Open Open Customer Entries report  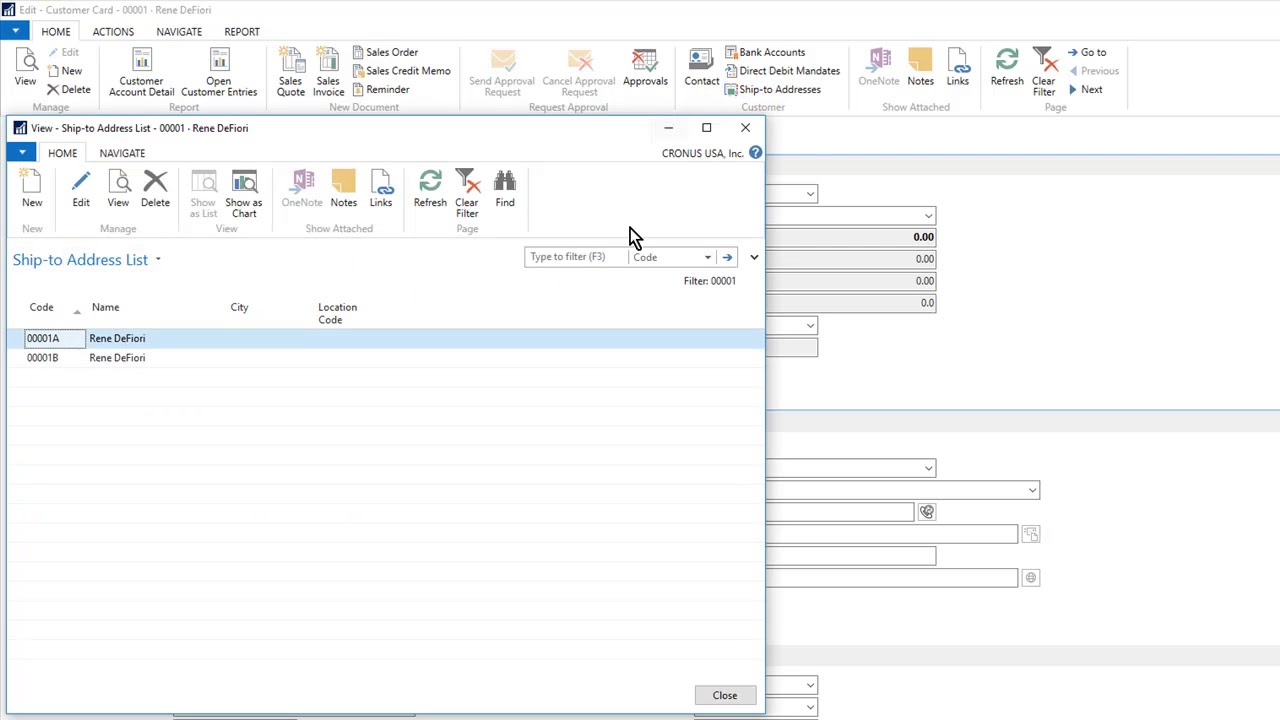click(219, 73)
